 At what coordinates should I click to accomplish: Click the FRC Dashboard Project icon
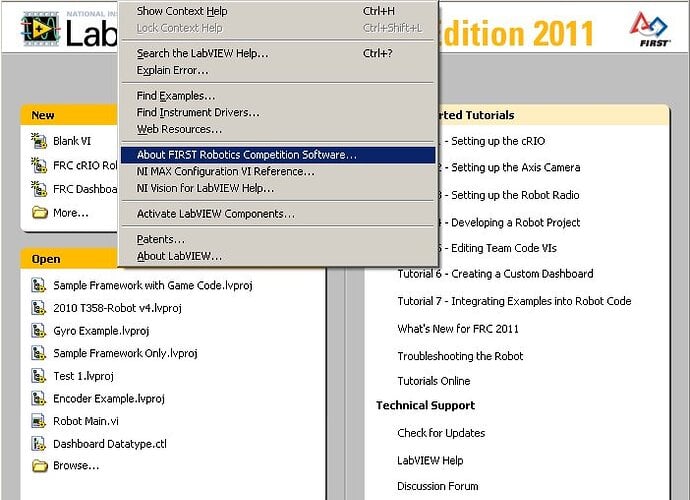(39, 189)
